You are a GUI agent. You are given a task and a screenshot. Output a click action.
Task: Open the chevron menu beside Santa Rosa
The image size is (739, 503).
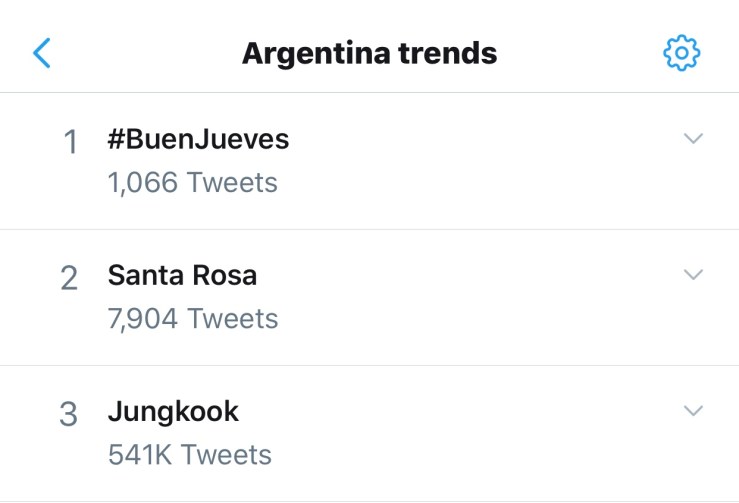point(693,275)
